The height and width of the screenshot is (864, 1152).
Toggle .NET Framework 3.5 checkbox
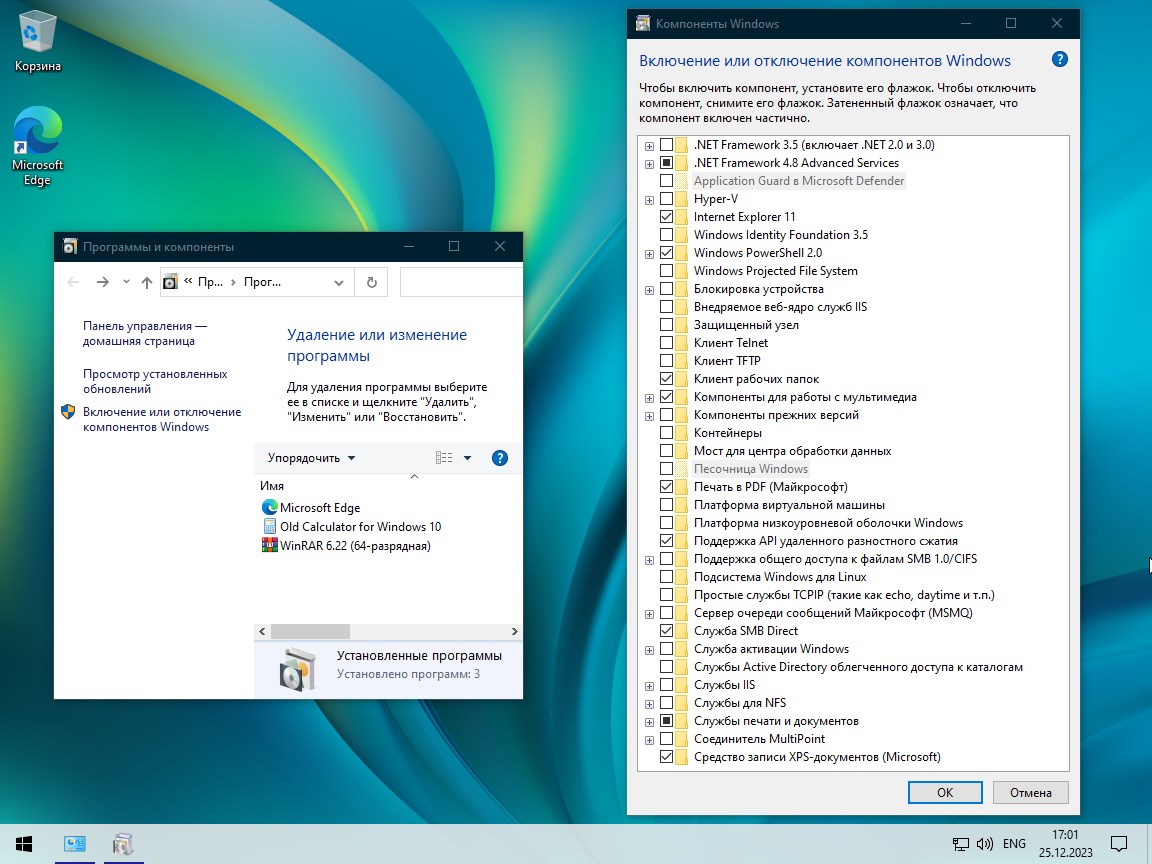(x=666, y=145)
